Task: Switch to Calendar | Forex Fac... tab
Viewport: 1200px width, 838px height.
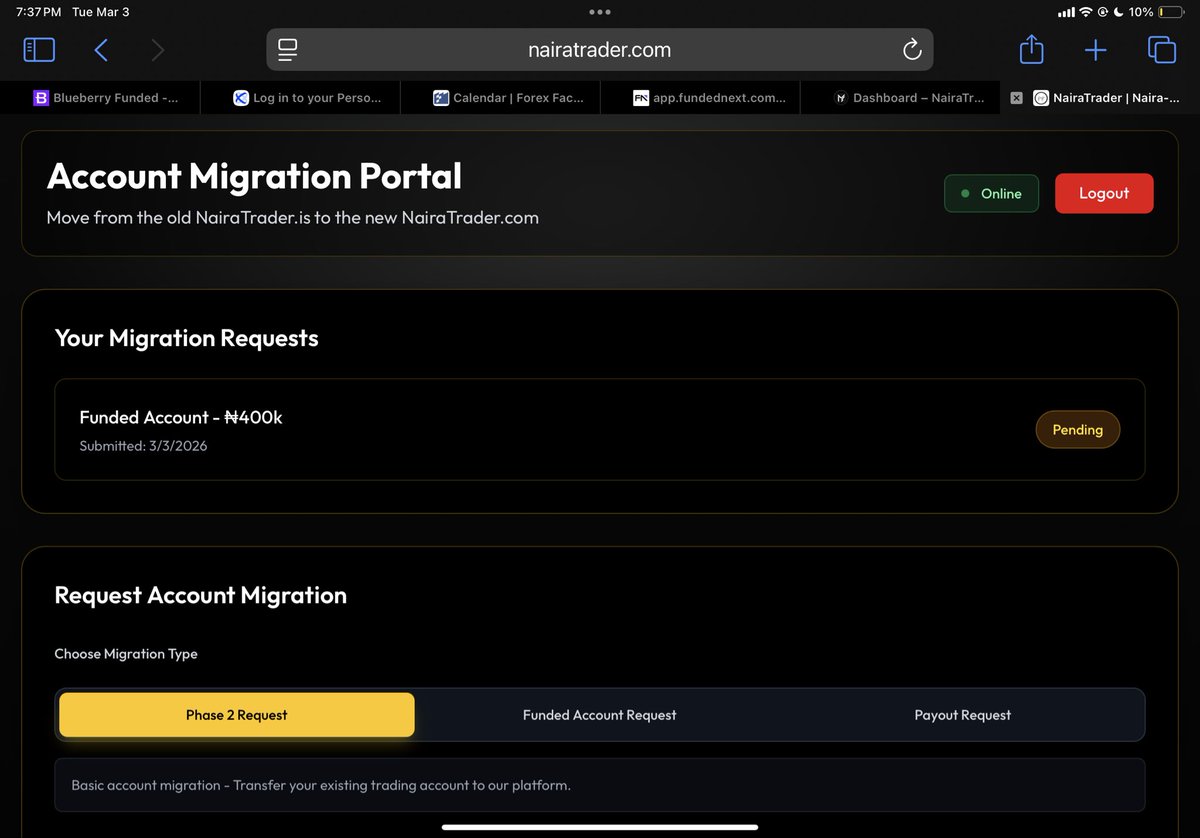Action: pos(500,98)
